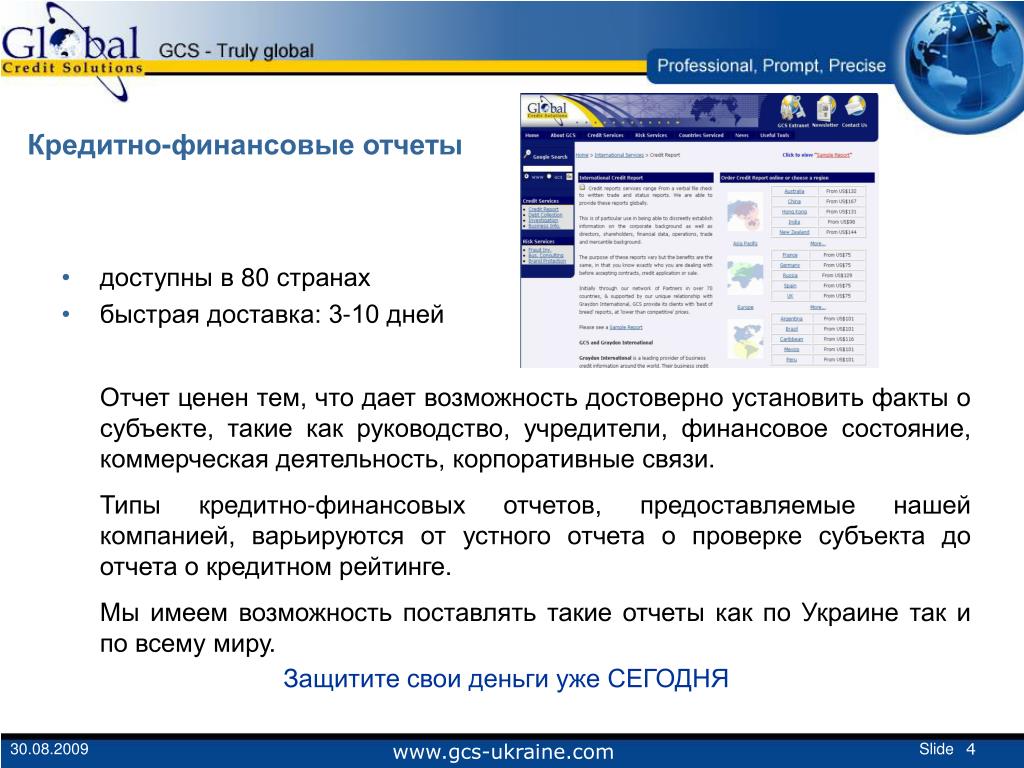Select the gcs search radio button
Viewport: 1024px width, 768px height.
[549, 176]
